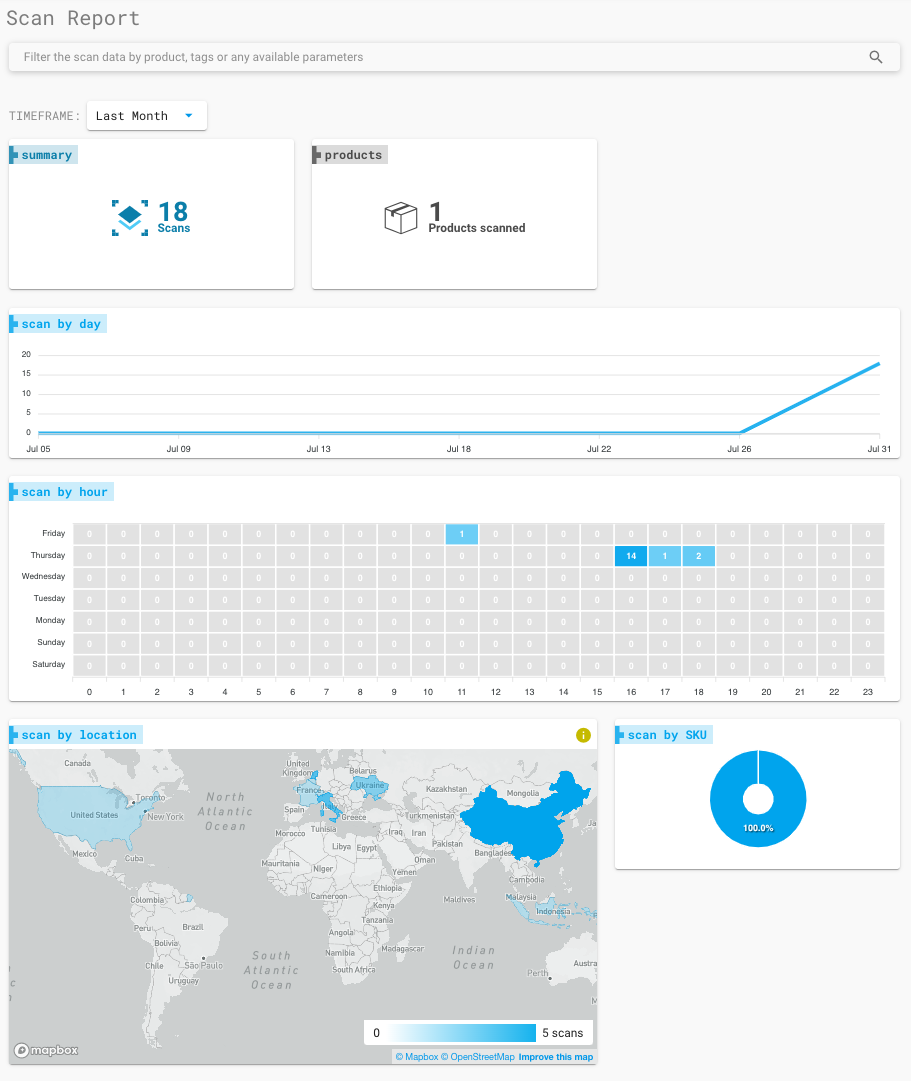Screen dimensions: 911x1081
Task: Click the Improve this map link
Action: point(555,1057)
